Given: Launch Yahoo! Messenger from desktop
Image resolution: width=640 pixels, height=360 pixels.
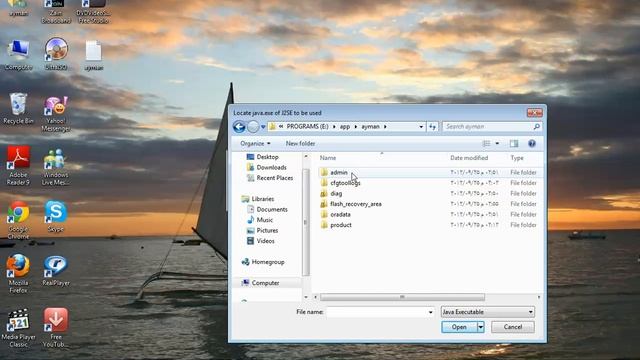Looking at the screenshot, I should pyautogui.click(x=56, y=114).
